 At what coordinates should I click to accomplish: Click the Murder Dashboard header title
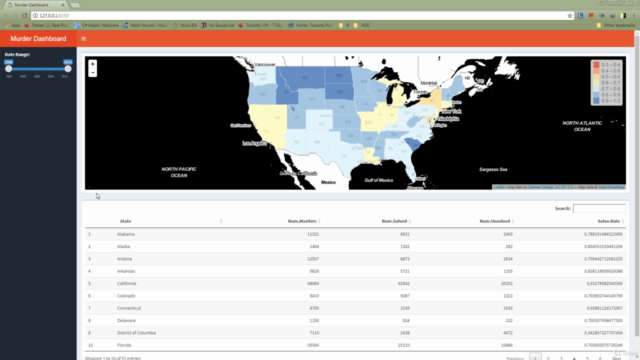click(x=38, y=39)
